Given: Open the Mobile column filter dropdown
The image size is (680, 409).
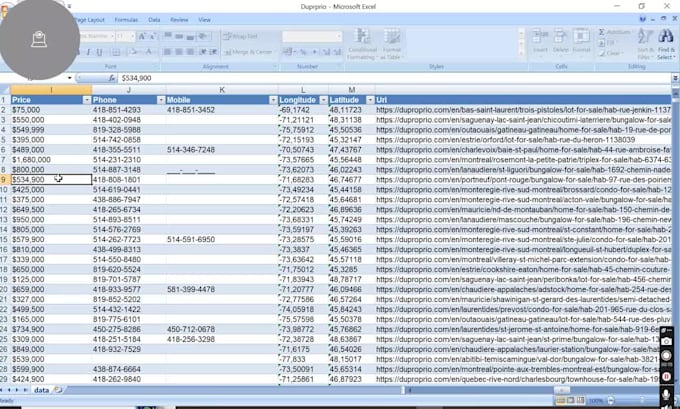Looking at the screenshot, I should [273, 100].
